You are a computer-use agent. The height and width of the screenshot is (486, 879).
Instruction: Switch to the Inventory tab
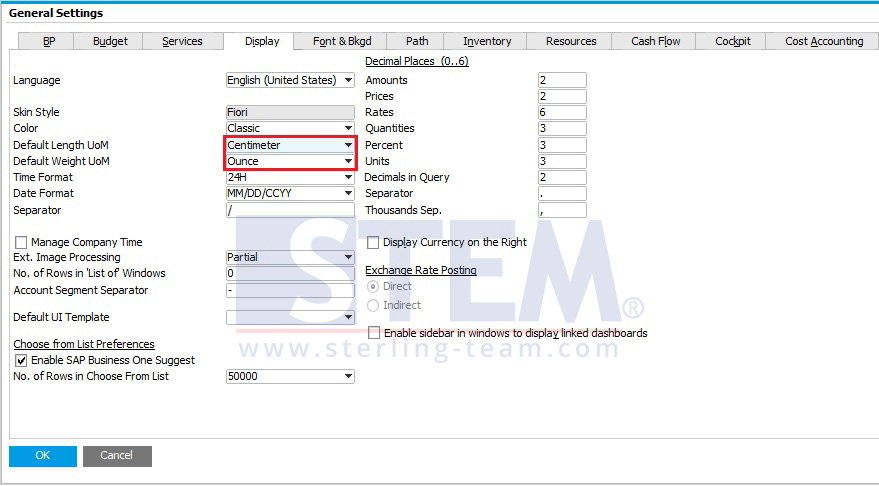pos(486,41)
